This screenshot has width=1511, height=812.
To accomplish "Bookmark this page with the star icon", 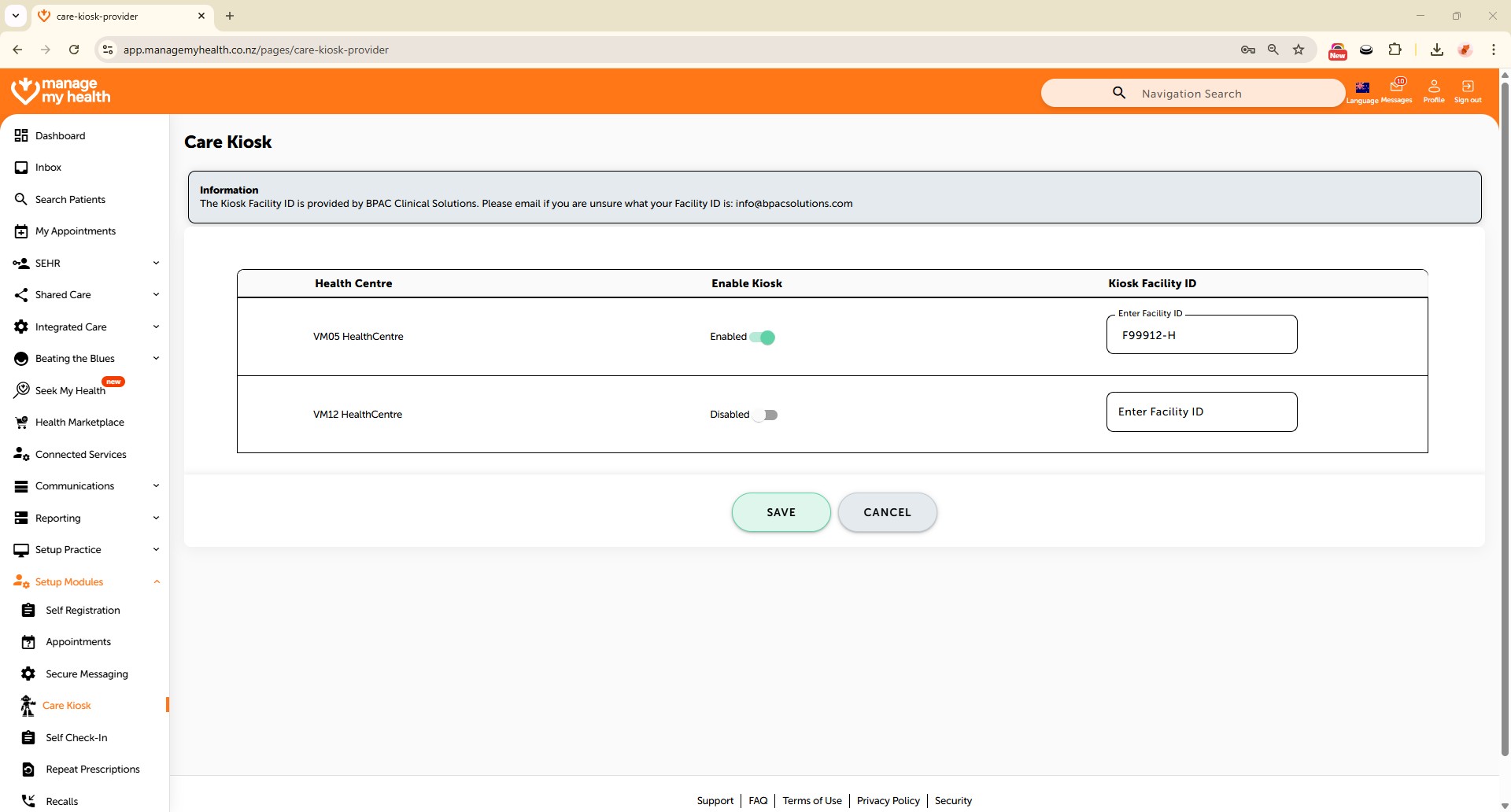I will click(1299, 50).
